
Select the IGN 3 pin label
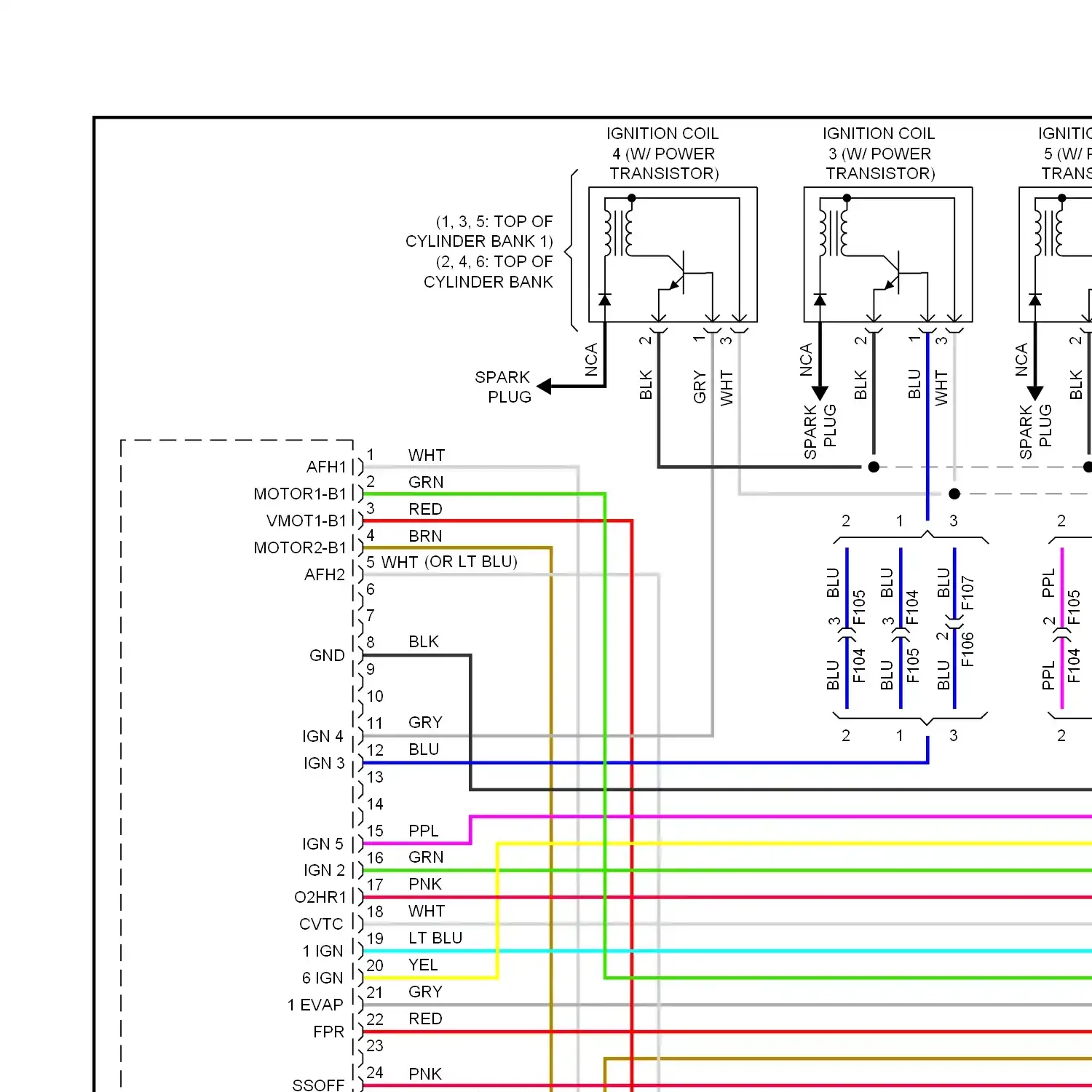324,763
